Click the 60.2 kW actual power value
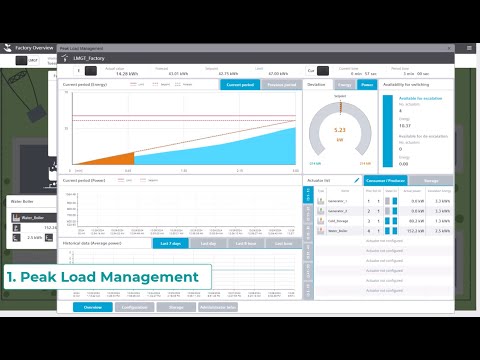The height and width of the screenshot is (360, 480). (x=416, y=221)
